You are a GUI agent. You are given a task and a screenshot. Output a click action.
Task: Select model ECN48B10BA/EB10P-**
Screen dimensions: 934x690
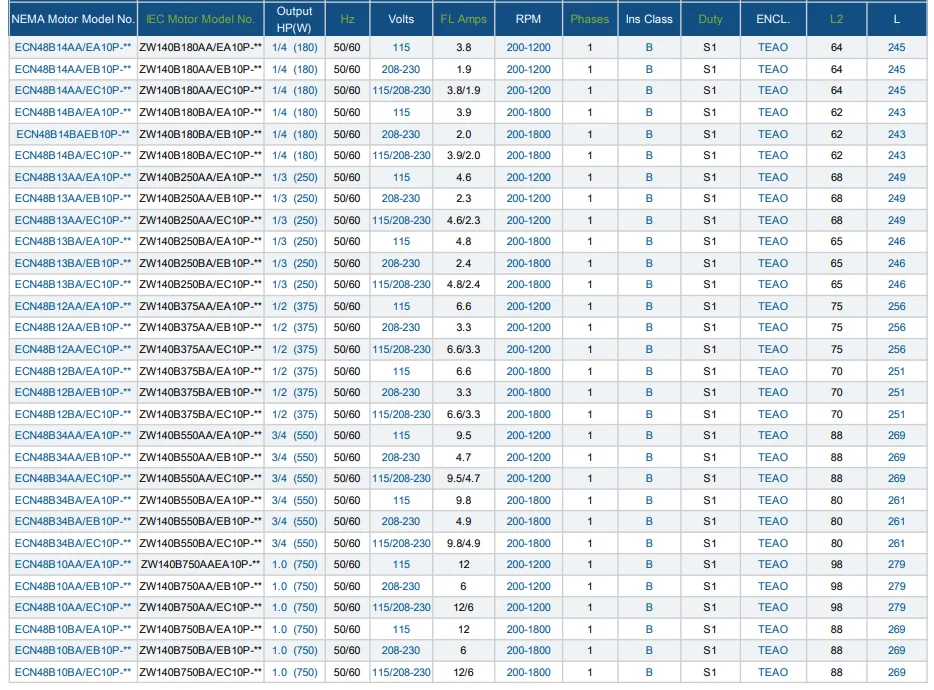pyautogui.click(x=73, y=651)
